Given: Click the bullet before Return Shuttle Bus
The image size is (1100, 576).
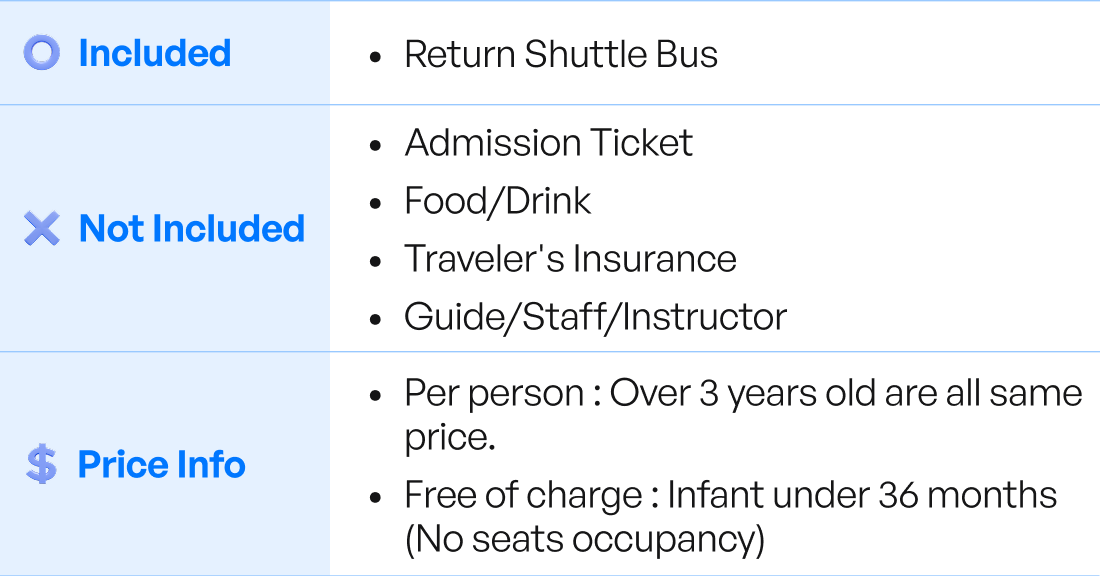Looking at the screenshot, I should [376, 56].
